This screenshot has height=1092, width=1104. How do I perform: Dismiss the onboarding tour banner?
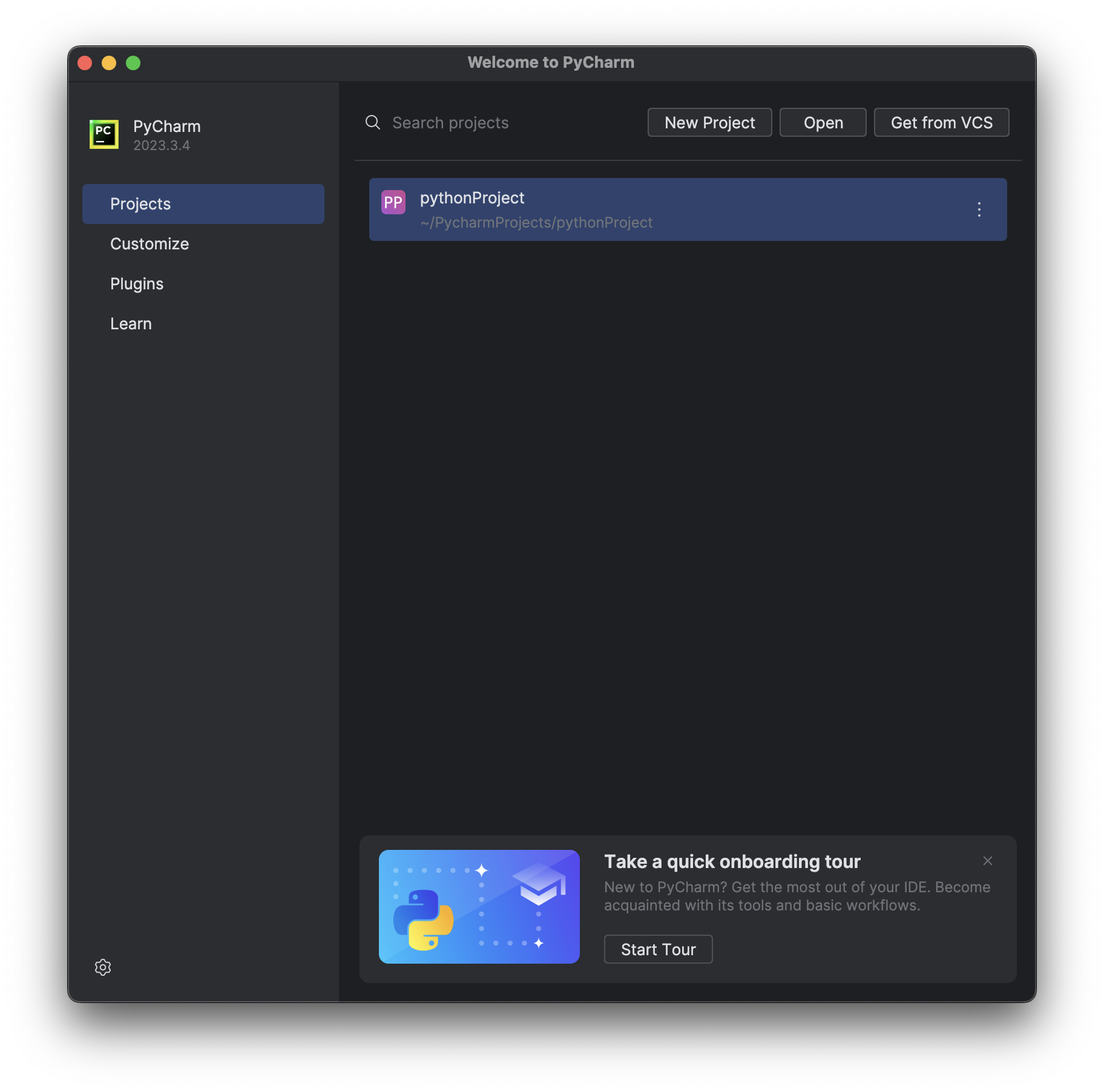point(987,861)
